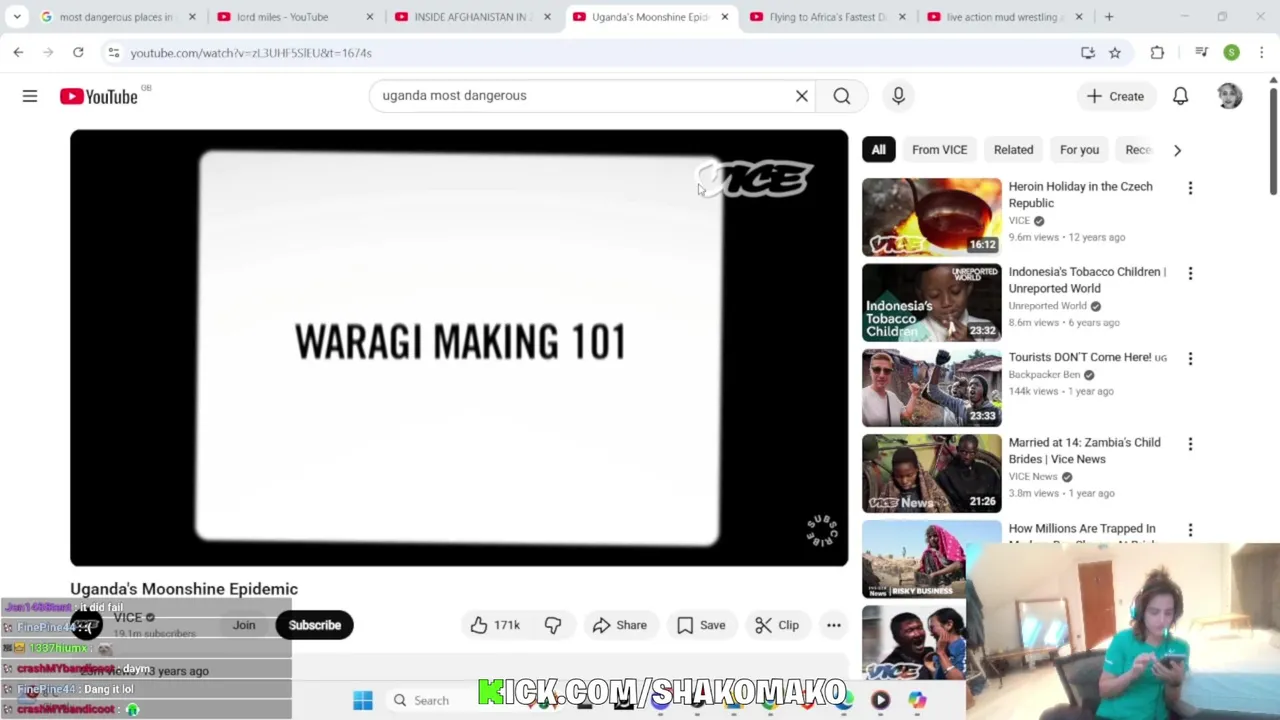Switch to the INSIDE AFGHANISTAN tab

(471, 17)
